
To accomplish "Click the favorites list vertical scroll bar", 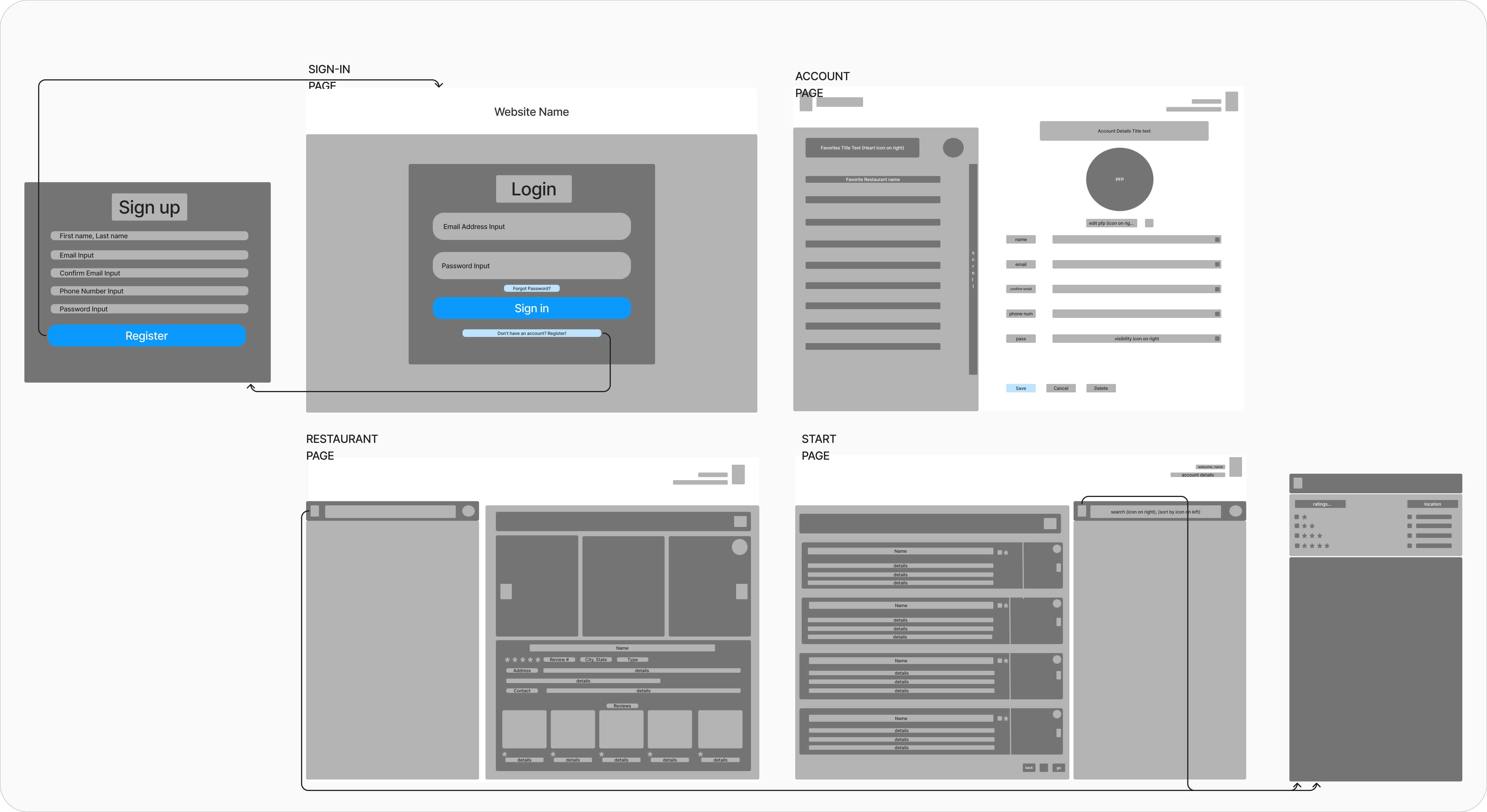I will coord(973,270).
